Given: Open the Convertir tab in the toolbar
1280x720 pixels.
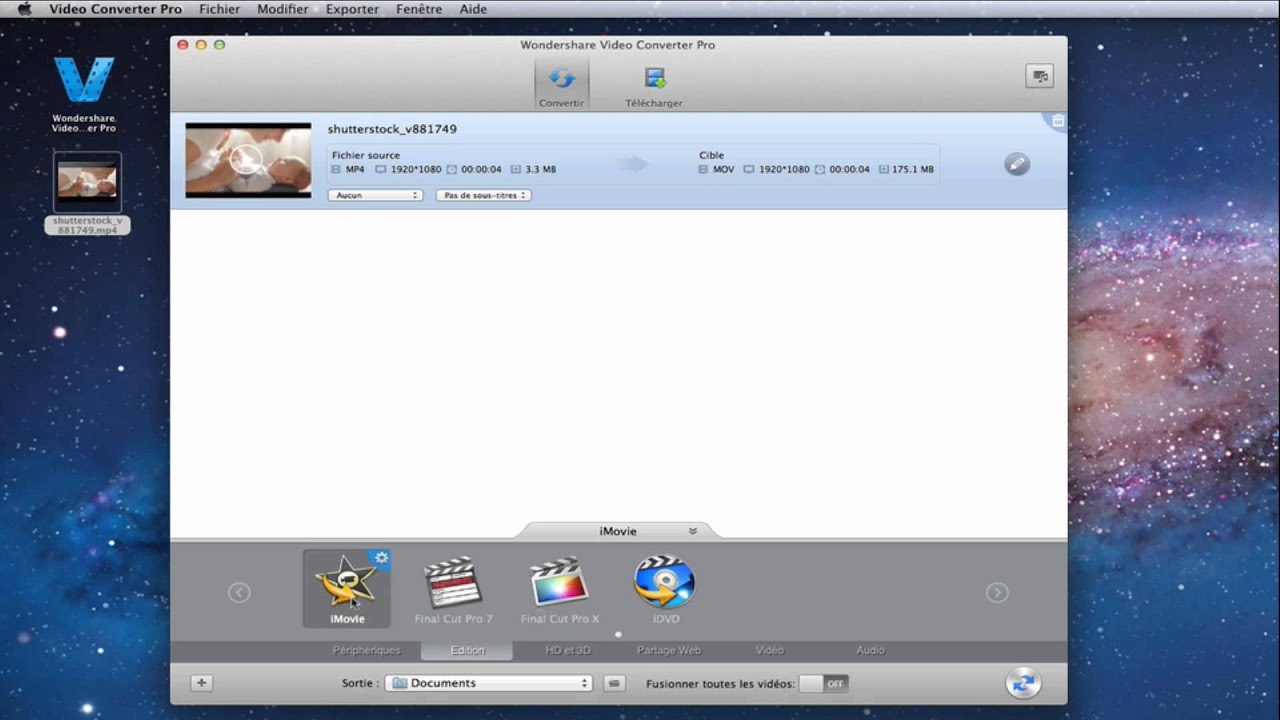Looking at the screenshot, I should point(561,84).
